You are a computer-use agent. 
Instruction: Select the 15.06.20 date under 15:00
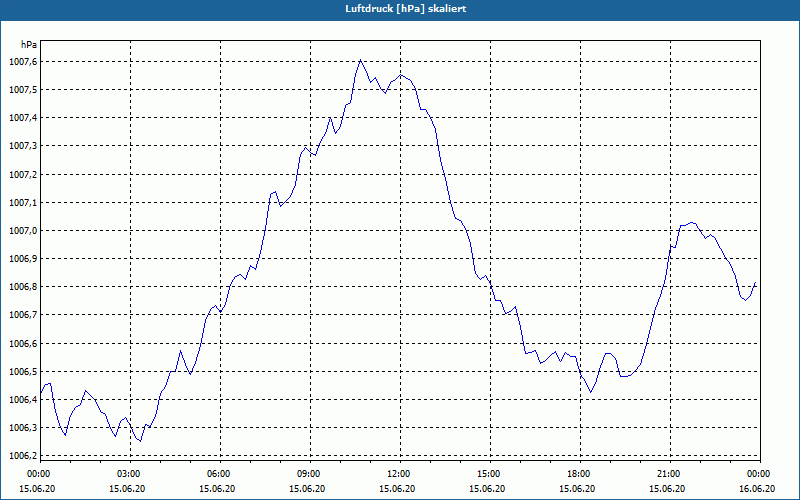click(x=487, y=488)
